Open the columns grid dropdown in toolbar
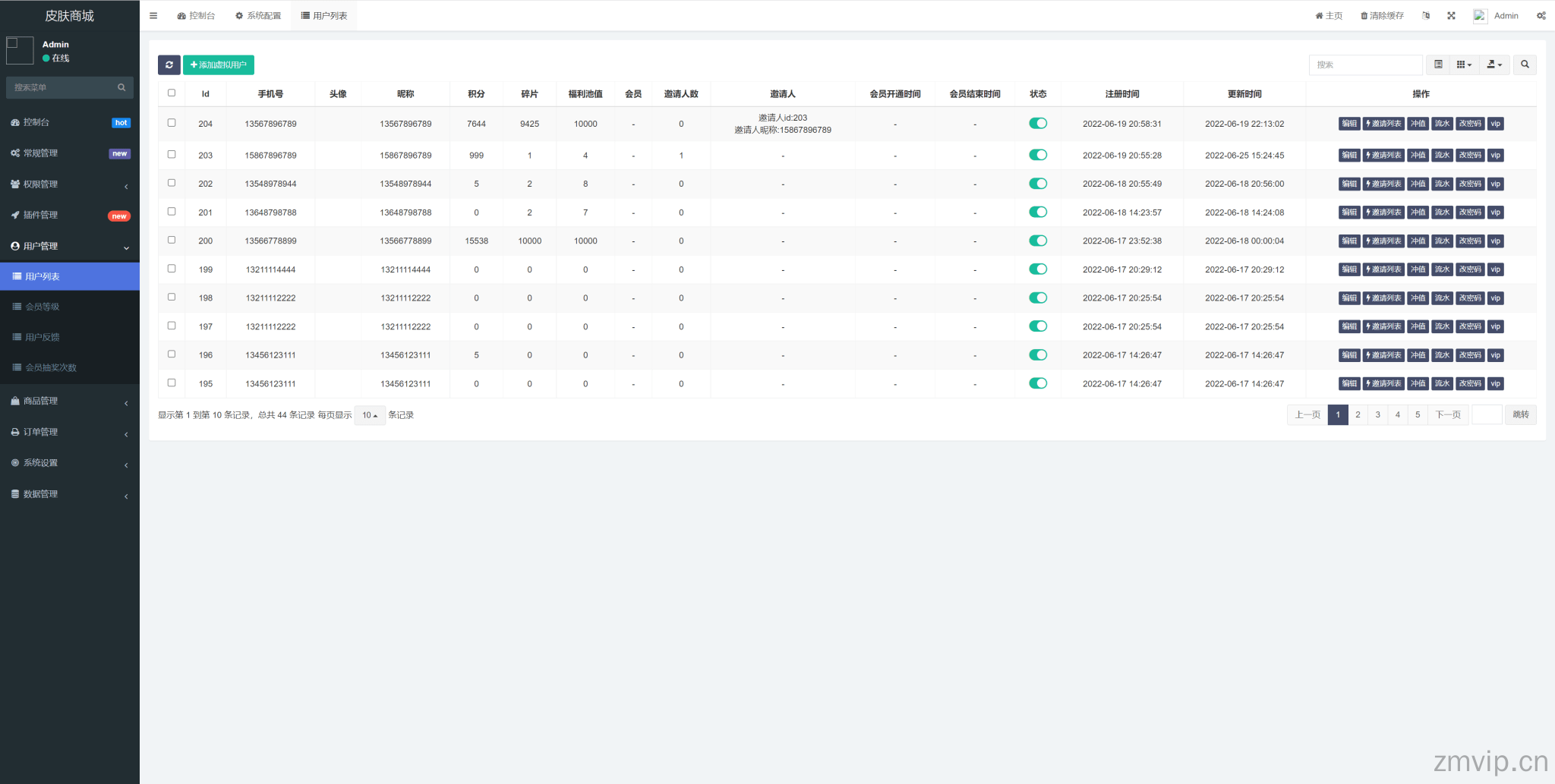Image resolution: width=1555 pixels, height=784 pixels. pos(1464,65)
